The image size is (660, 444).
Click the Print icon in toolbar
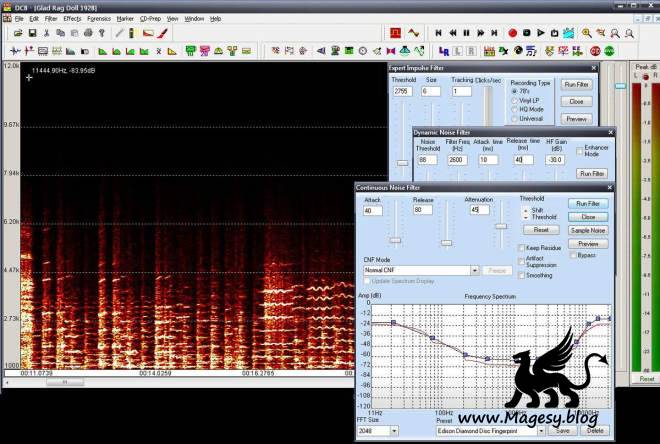88,33
